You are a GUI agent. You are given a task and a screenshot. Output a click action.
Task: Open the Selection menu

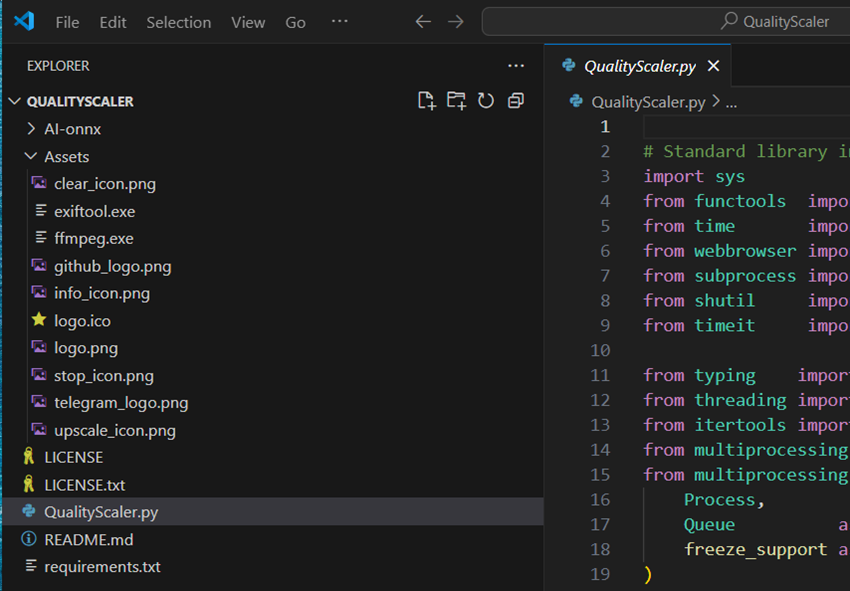178,21
